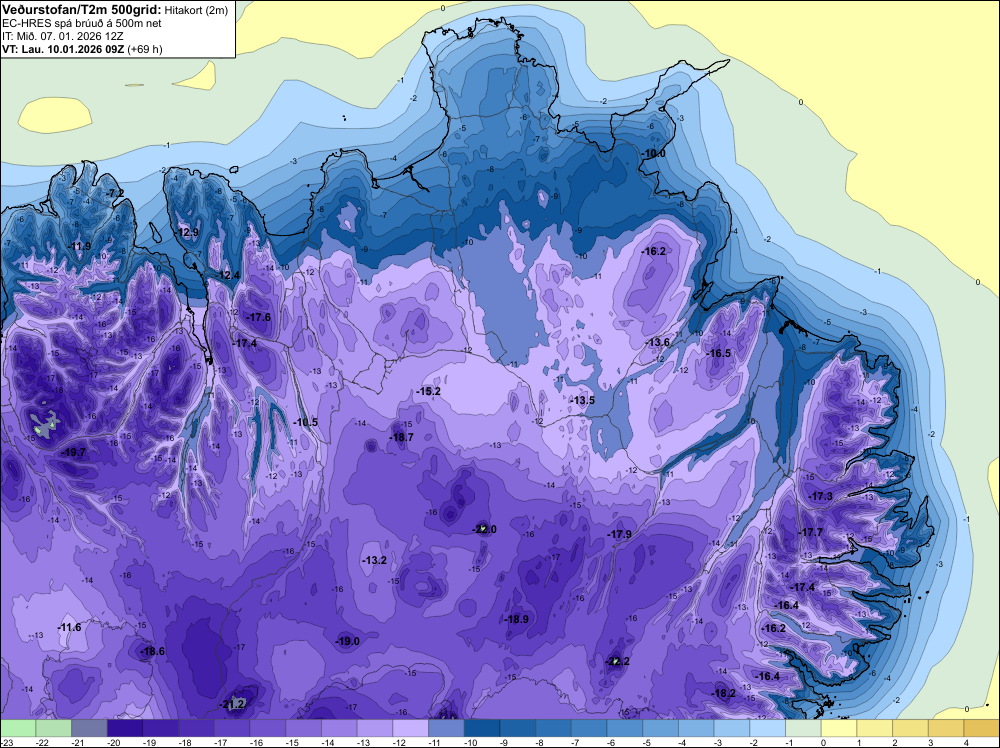Click the -22.2 cold spot label
Viewport: 1000px width, 748px height.
[617, 661]
